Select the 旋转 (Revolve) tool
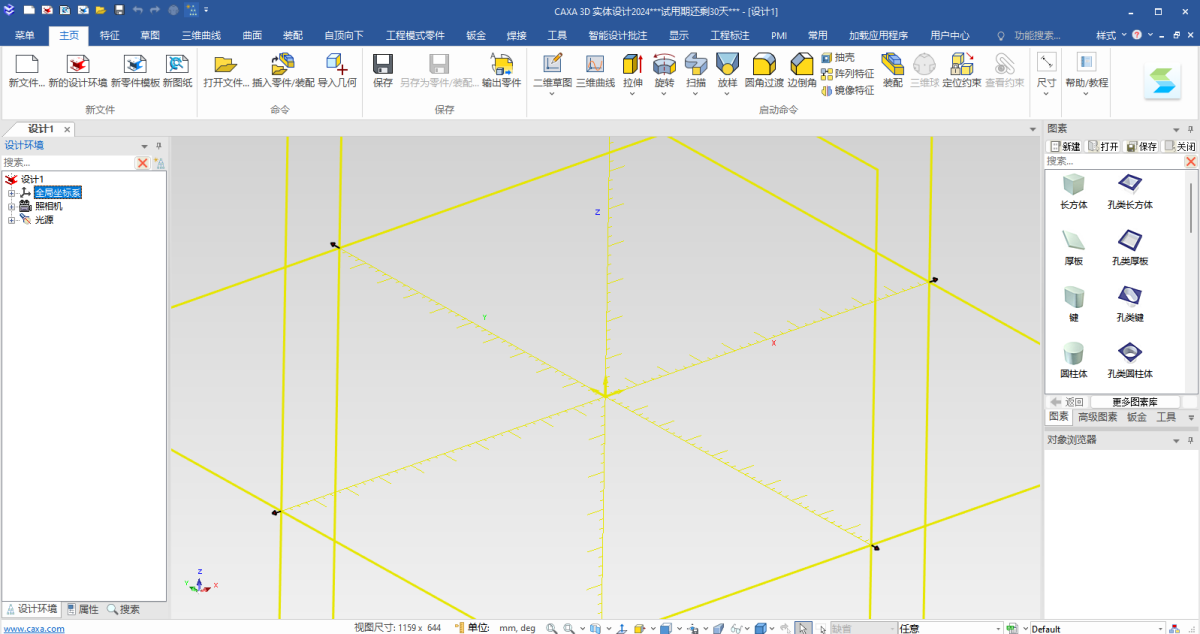This screenshot has height=634, width=1200. click(x=663, y=70)
